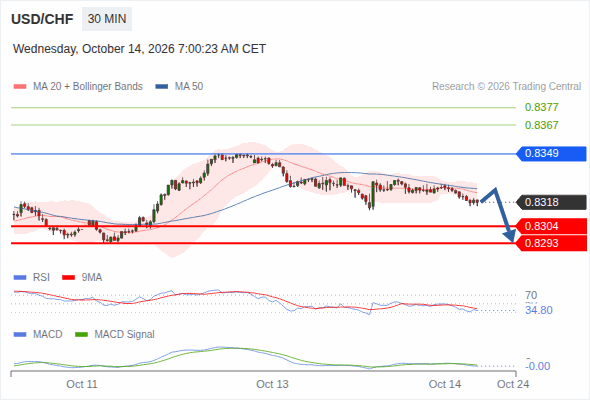Image resolution: width=590 pixels, height=400 pixels.
Task: Click the Oct 24 date axis label
Action: [513, 384]
